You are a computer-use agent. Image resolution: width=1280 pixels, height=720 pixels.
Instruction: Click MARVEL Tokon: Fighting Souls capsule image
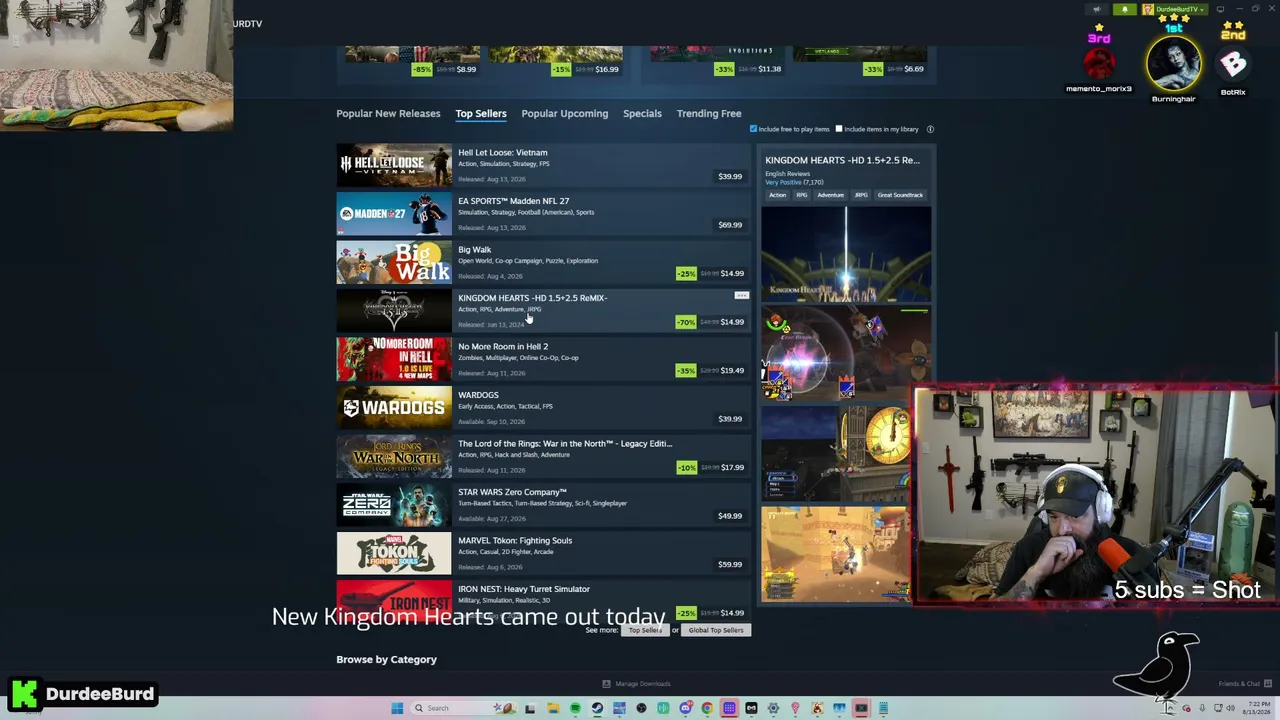pyautogui.click(x=394, y=553)
